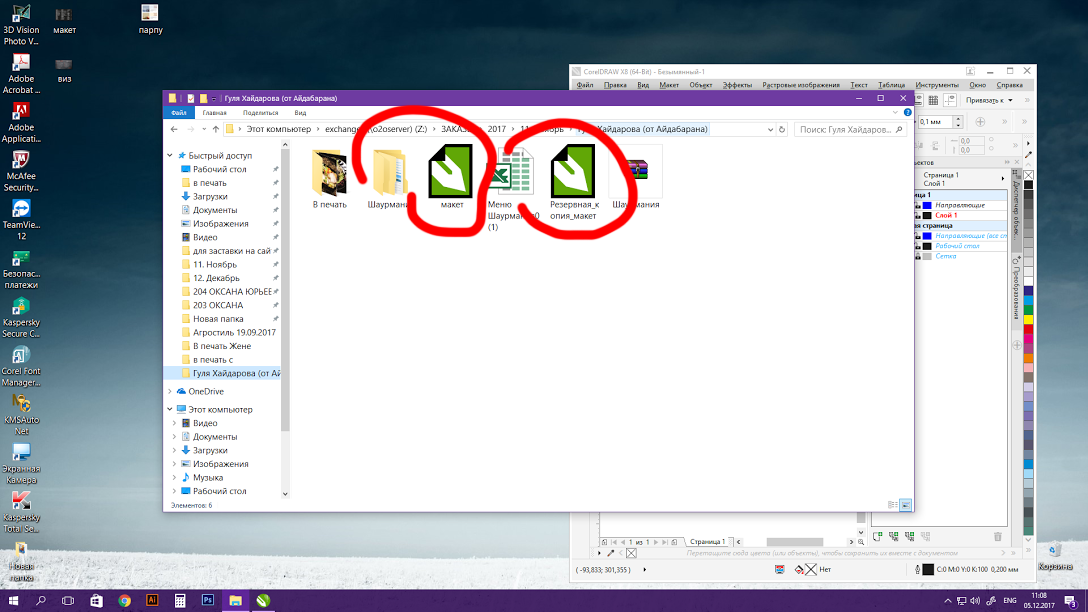1088x612 pixels.
Task: Switch Explorer to details view icon
Action: coord(892,505)
